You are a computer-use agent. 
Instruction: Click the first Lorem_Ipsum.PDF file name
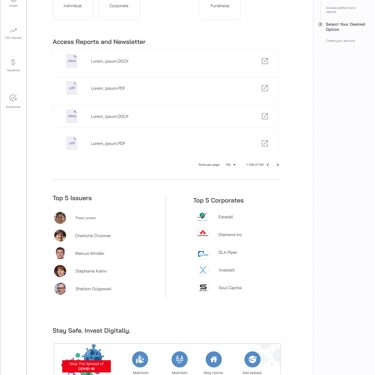click(x=108, y=88)
